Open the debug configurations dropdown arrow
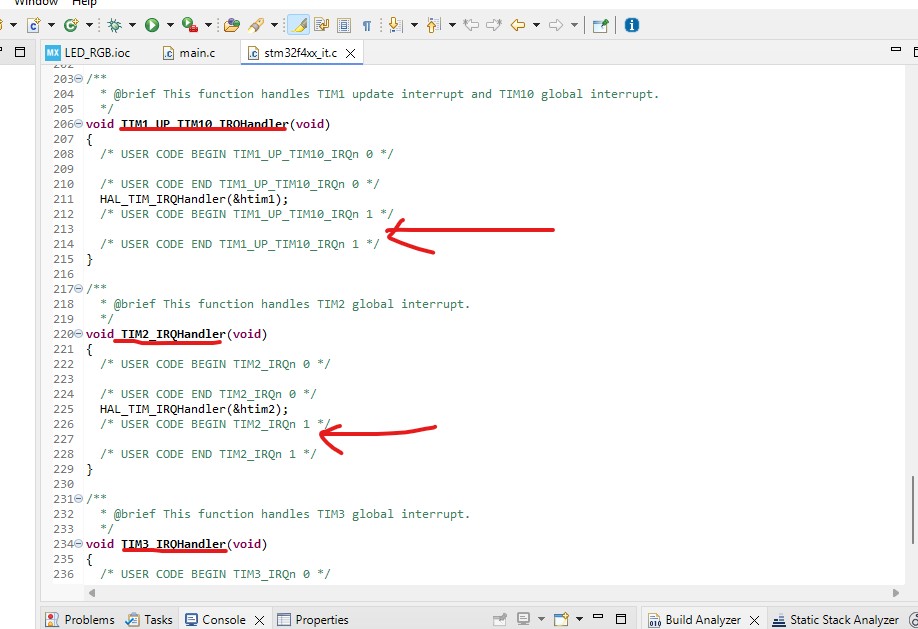The height and width of the screenshot is (629, 918). click(132, 25)
